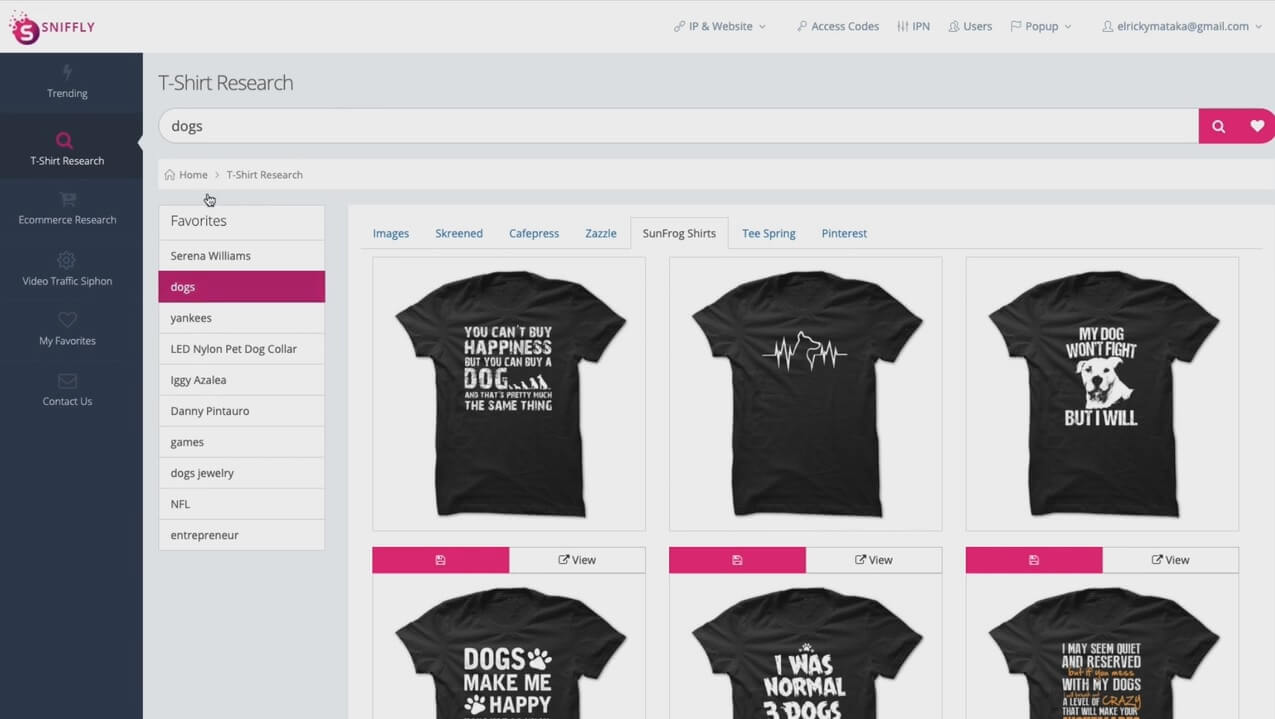View the 'Happiness dog' shirt
The height and width of the screenshot is (719, 1275).
point(577,560)
